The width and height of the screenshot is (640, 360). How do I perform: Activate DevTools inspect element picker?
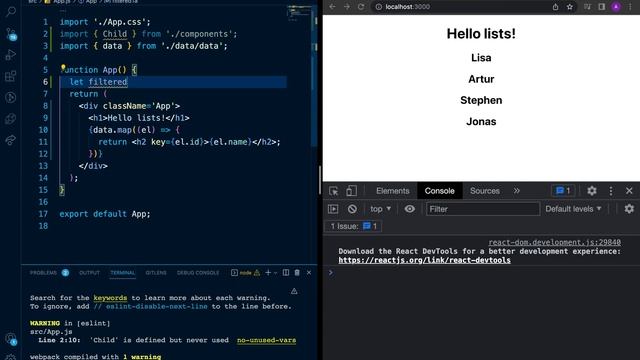[x=333, y=191]
